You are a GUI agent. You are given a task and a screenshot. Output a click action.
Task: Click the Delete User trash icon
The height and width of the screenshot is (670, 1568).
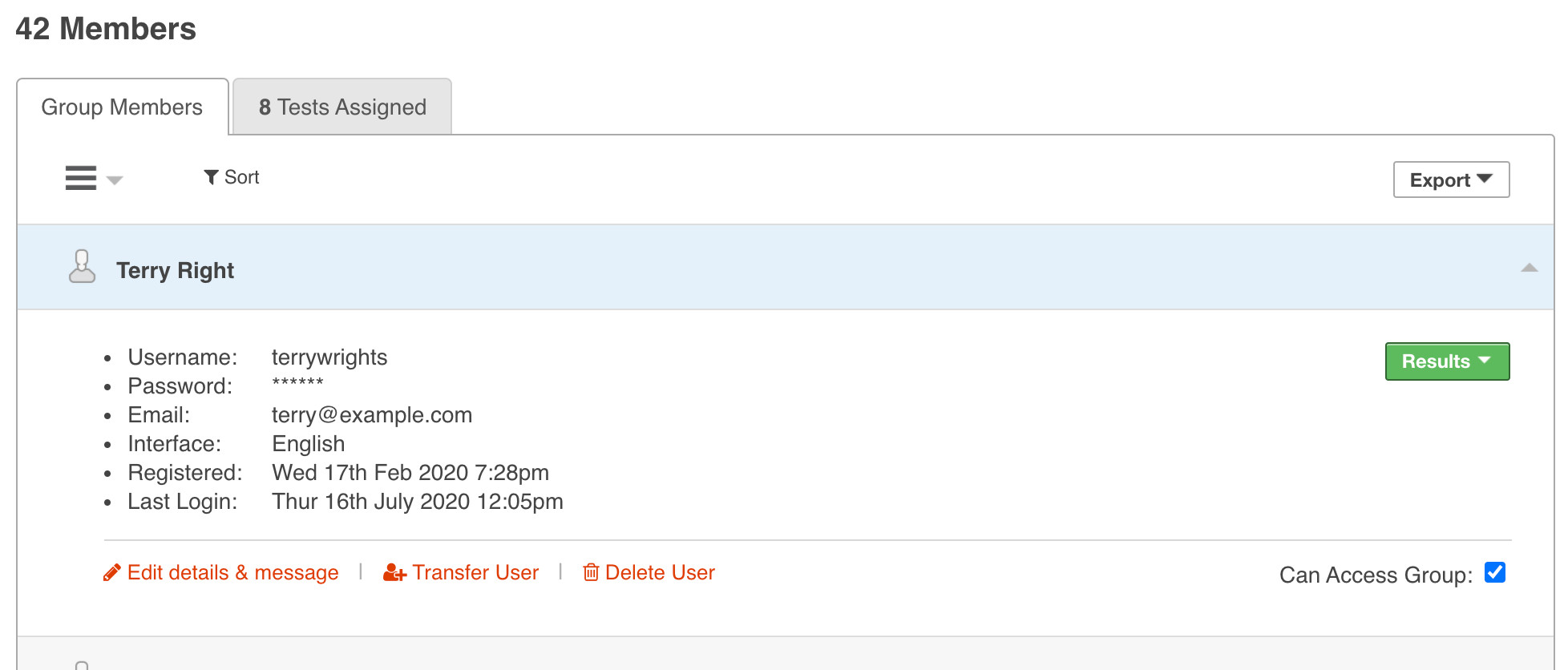(x=591, y=572)
